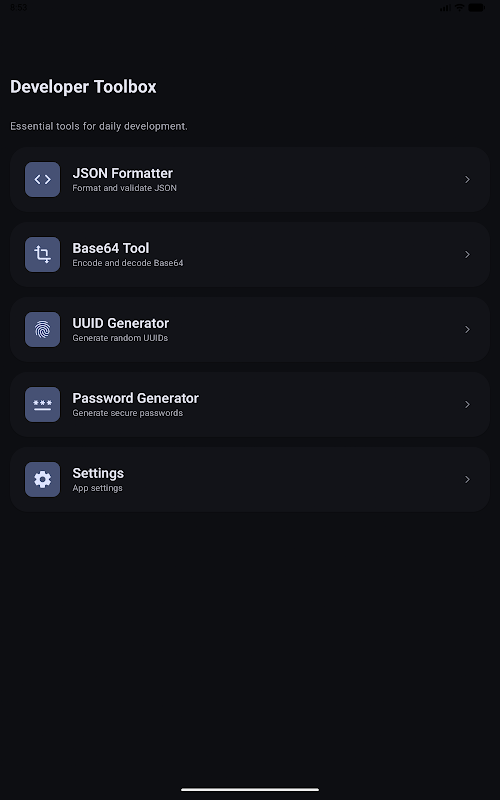Click the Developer Toolbox heading

83,87
